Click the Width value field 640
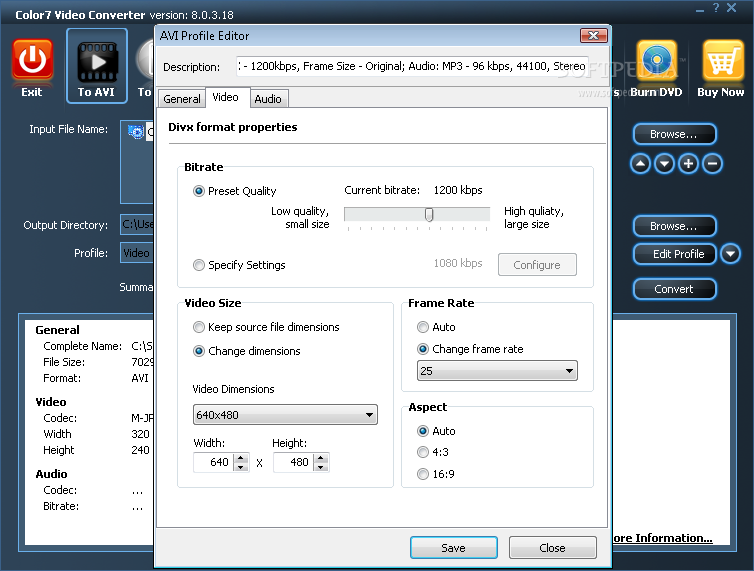Viewport: 754px width, 571px height. tap(214, 462)
